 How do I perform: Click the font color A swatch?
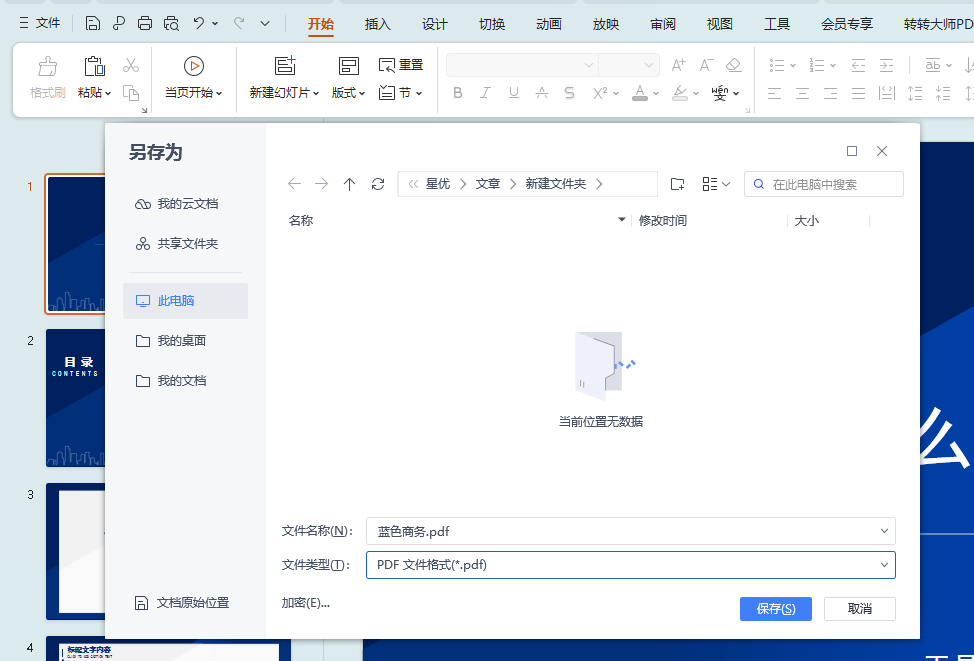tap(640, 93)
